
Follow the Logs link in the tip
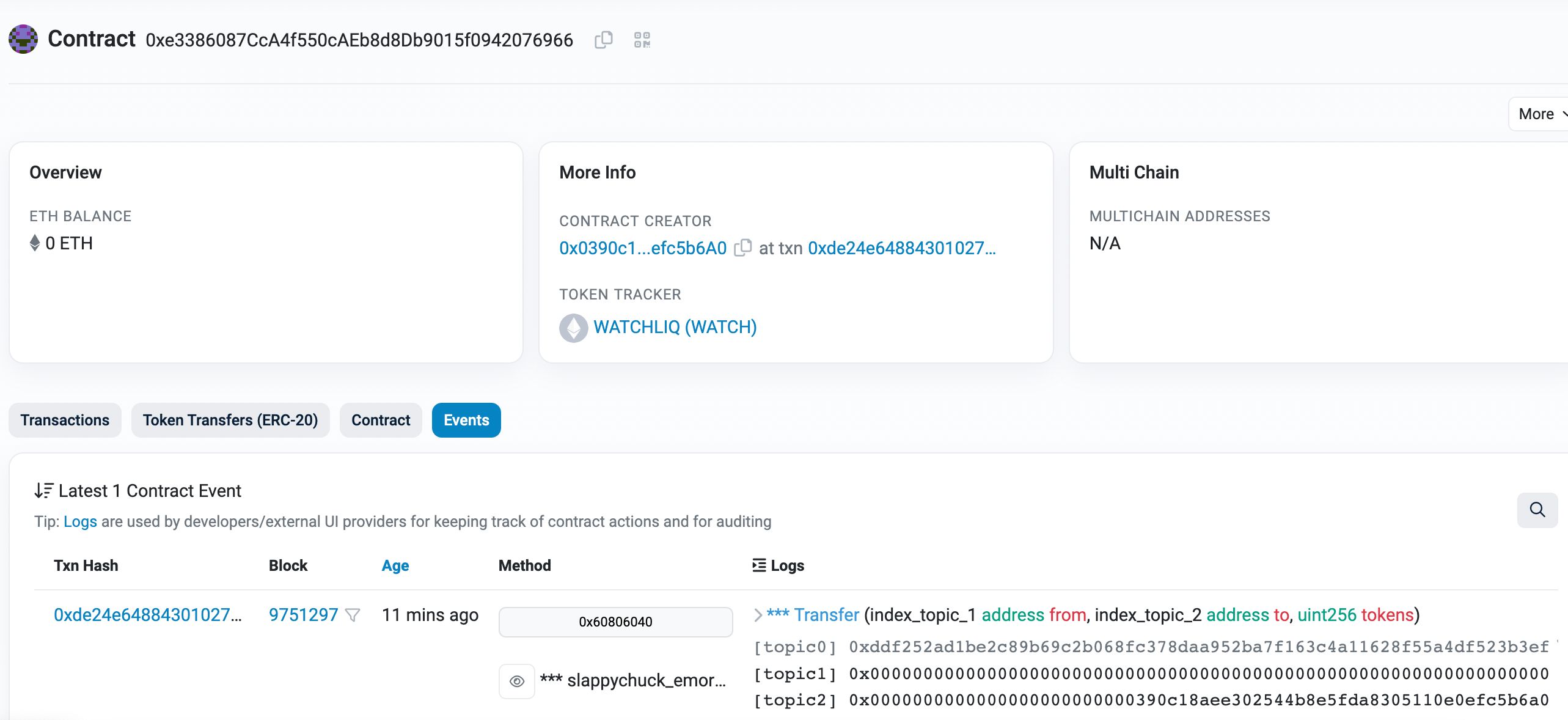(80, 521)
